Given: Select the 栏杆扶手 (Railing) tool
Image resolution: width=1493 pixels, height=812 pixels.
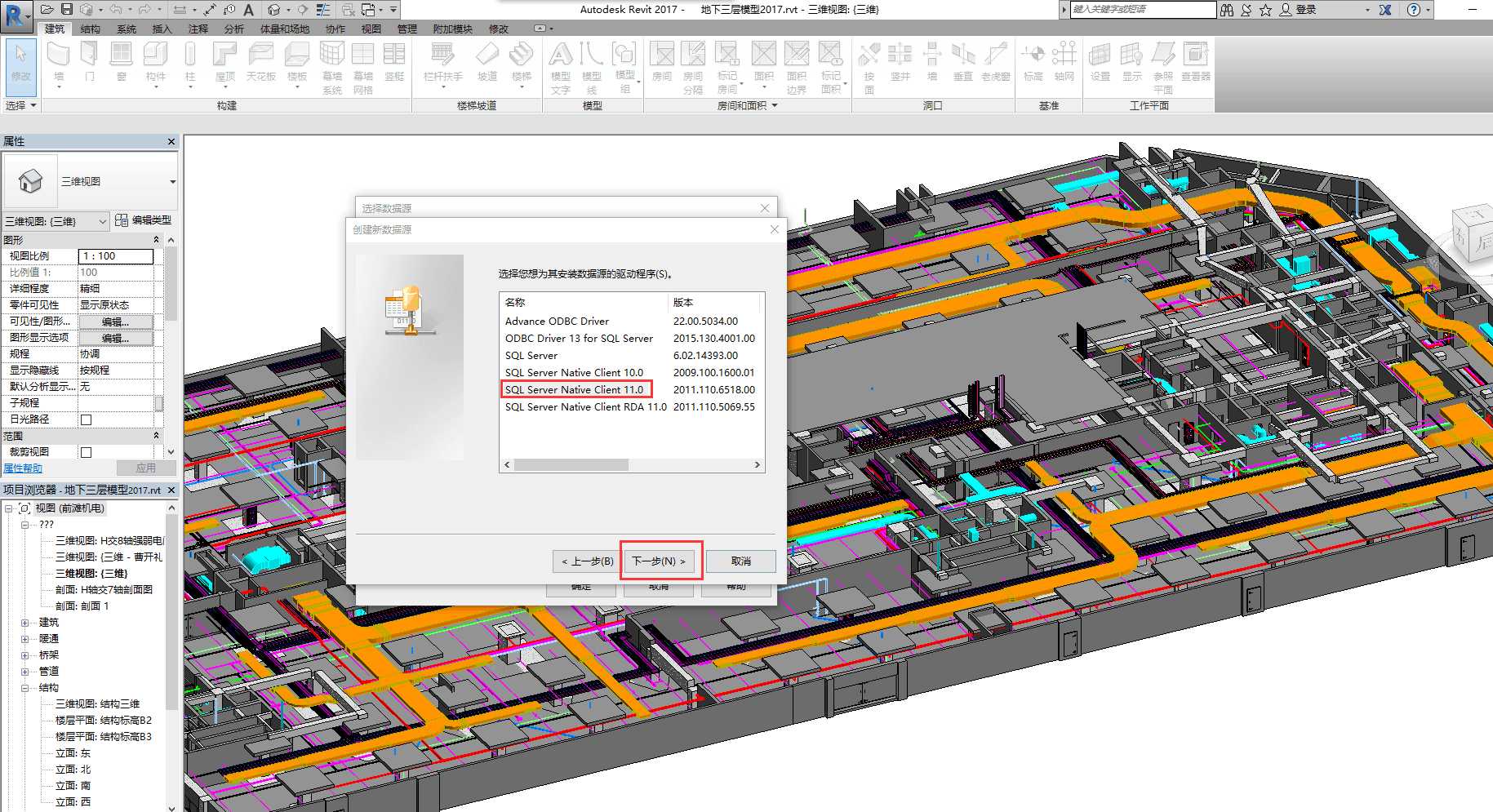Looking at the screenshot, I should pyautogui.click(x=442, y=63).
